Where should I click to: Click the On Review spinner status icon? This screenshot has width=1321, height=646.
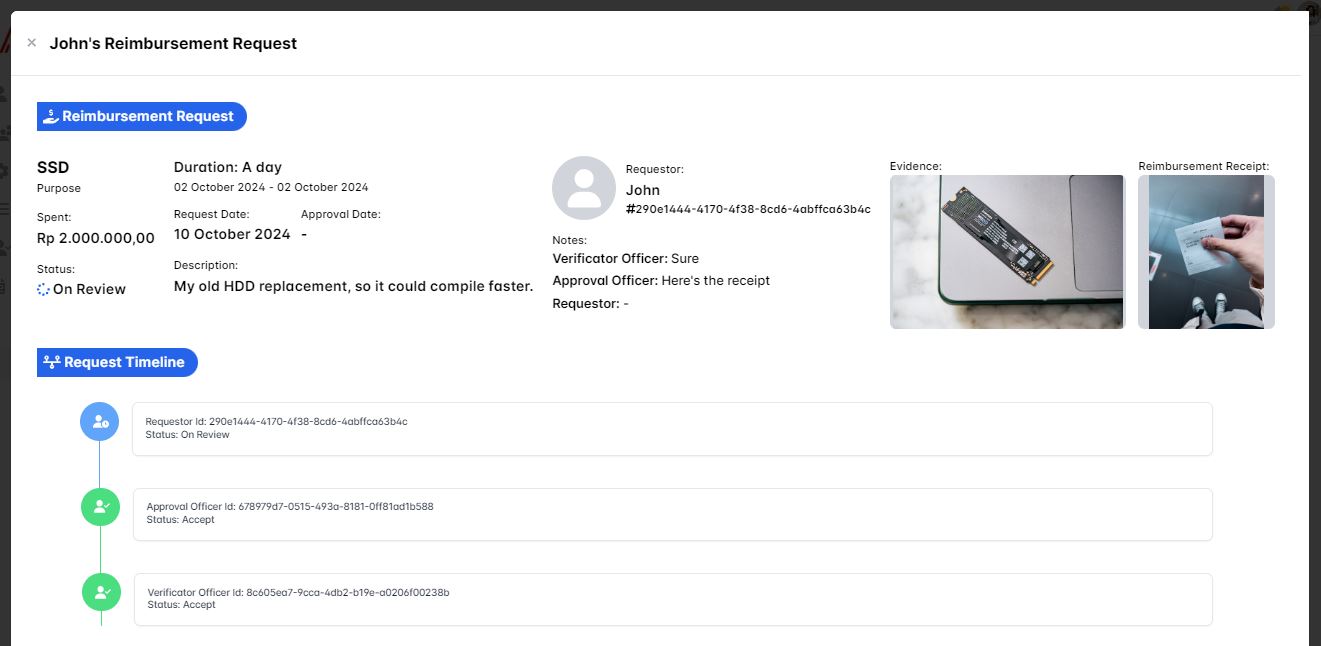pos(43,289)
